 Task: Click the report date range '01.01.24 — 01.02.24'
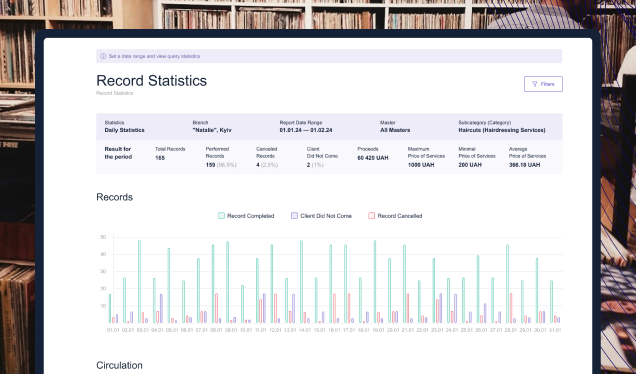click(x=306, y=130)
